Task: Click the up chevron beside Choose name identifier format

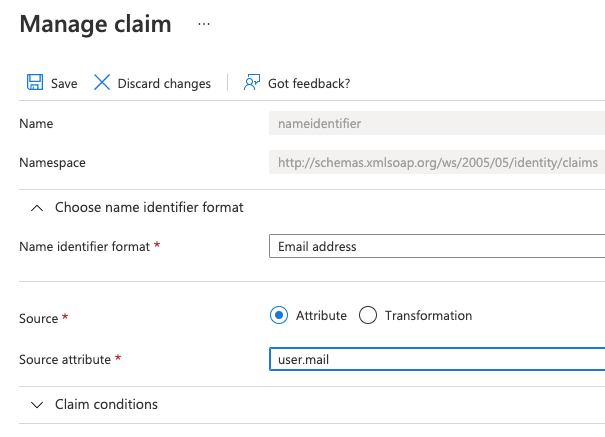Action: [37, 207]
